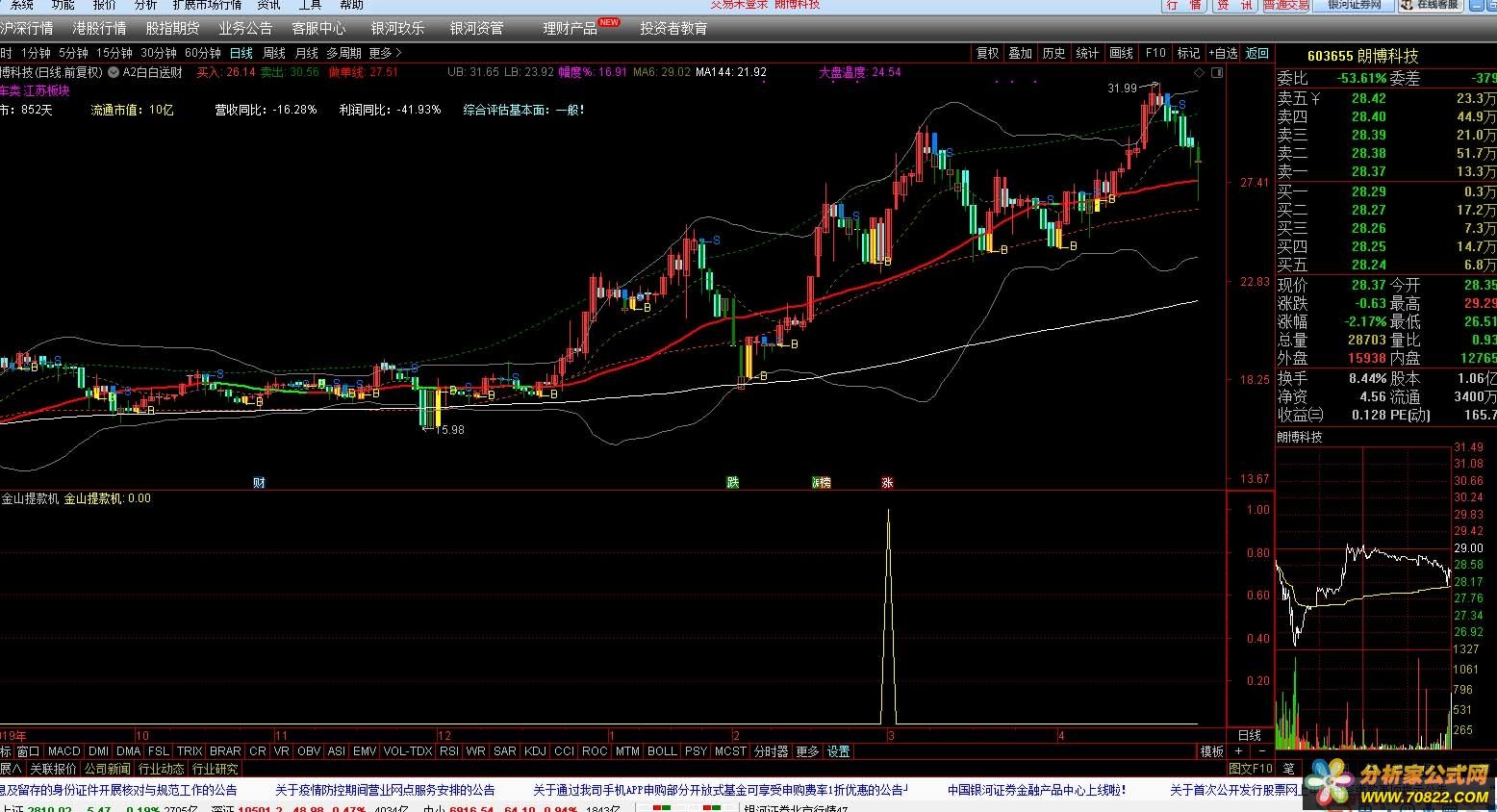The width and height of the screenshot is (1497, 812).
Task: Switch to the 5分钟 chart period
Action: coord(73,53)
